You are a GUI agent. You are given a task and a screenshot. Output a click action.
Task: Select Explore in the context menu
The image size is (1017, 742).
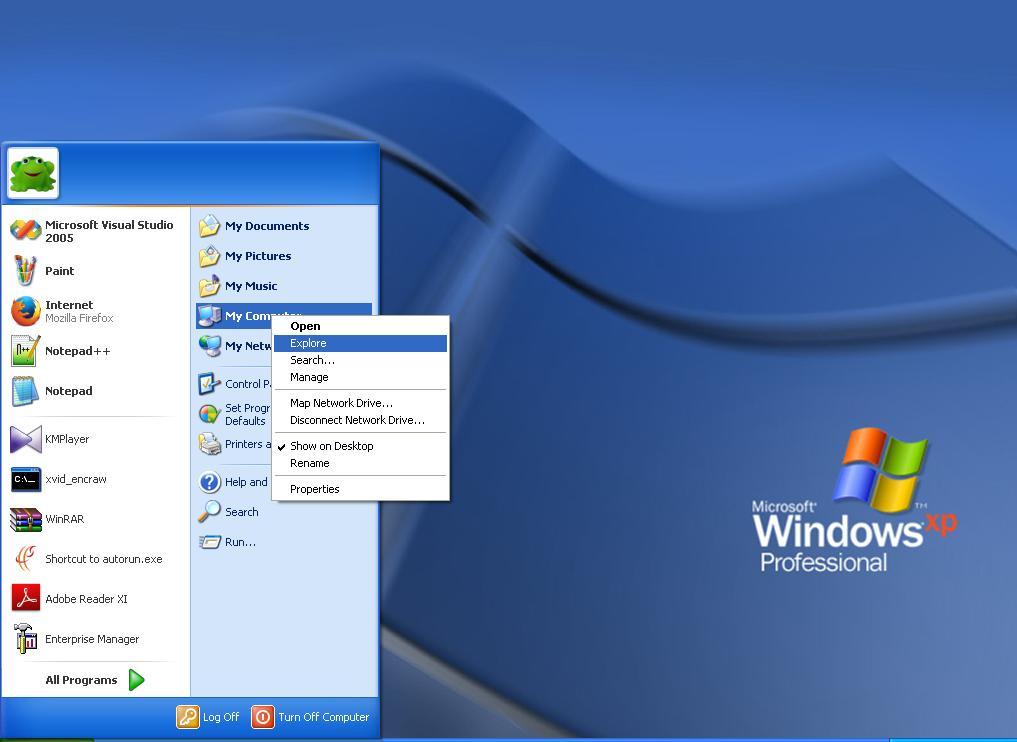360,343
